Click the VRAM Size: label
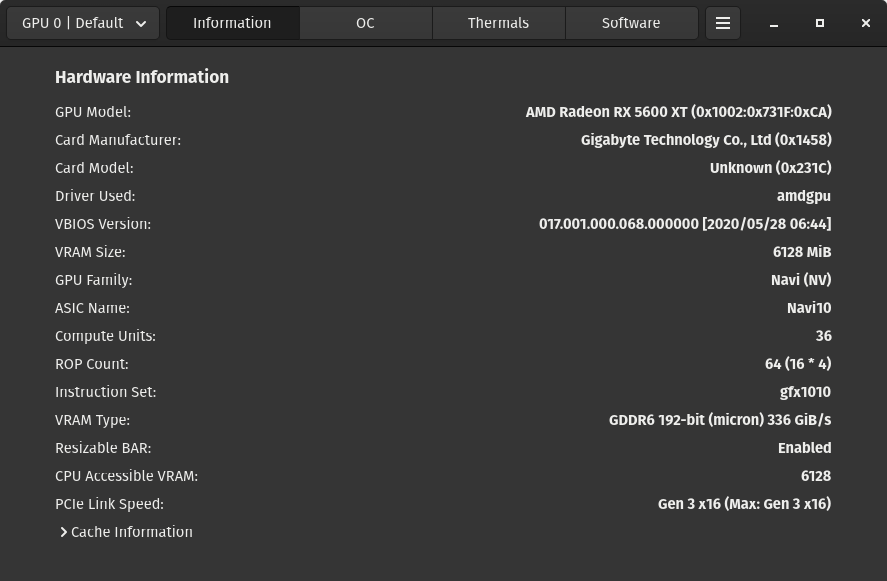This screenshot has height=581, width=887. click(91, 252)
